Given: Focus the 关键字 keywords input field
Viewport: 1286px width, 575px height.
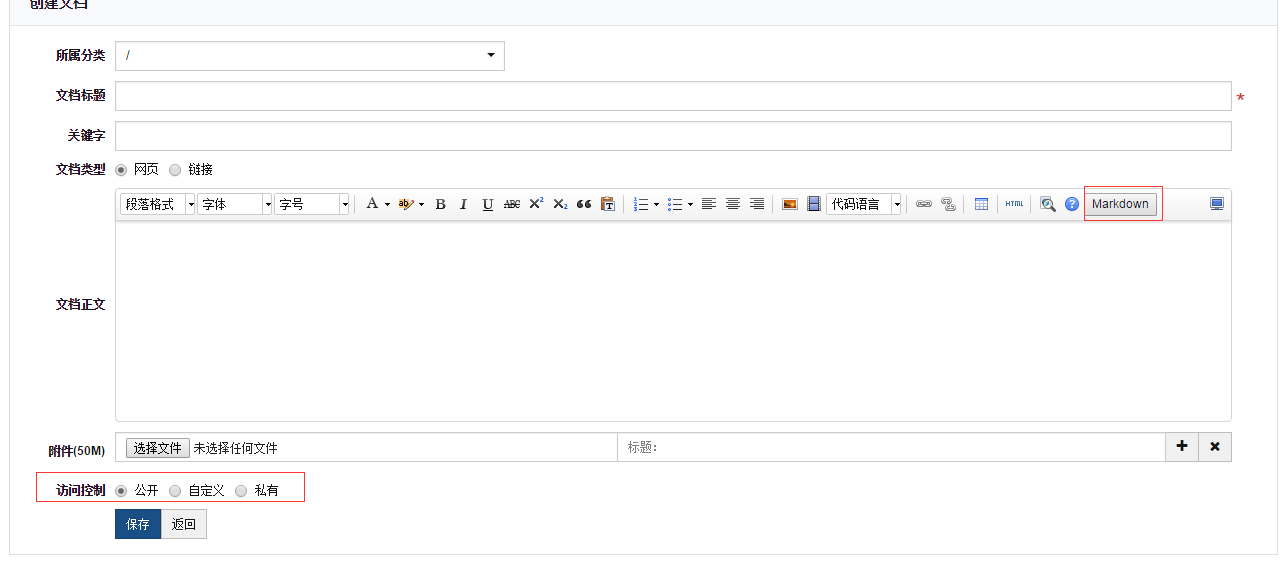Looking at the screenshot, I should pos(673,136).
